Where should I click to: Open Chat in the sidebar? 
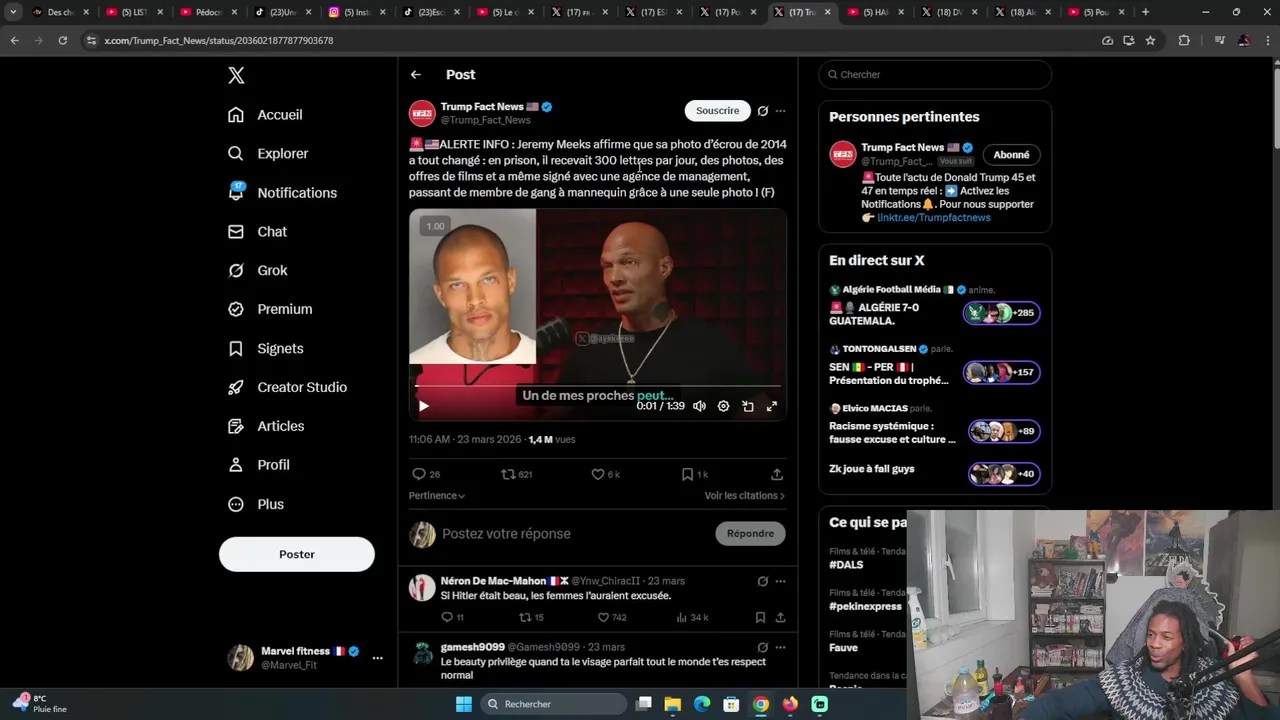point(257,231)
